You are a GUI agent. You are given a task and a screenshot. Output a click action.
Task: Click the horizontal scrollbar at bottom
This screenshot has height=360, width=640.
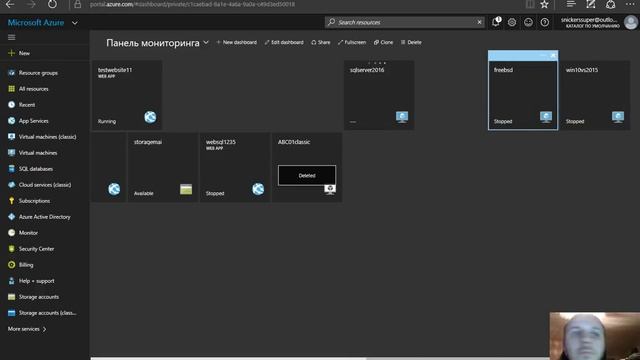tap(229, 358)
